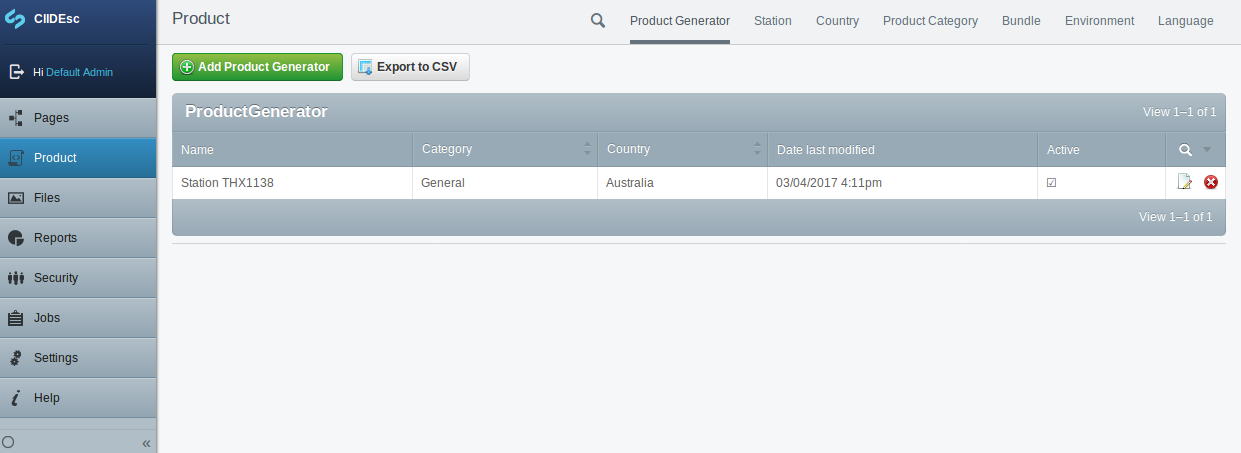Click Export to CSV button
Image resolution: width=1241 pixels, height=453 pixels.
pyautogui.click(x=410, y=67)
